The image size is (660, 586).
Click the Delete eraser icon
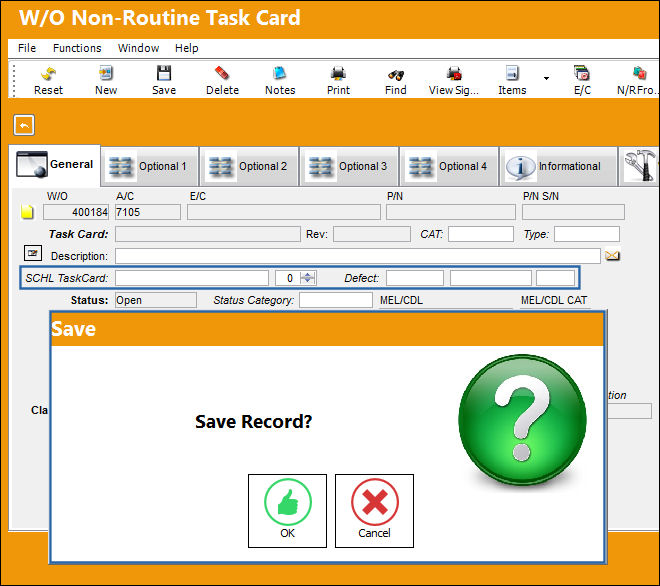(x=222, y=73)
